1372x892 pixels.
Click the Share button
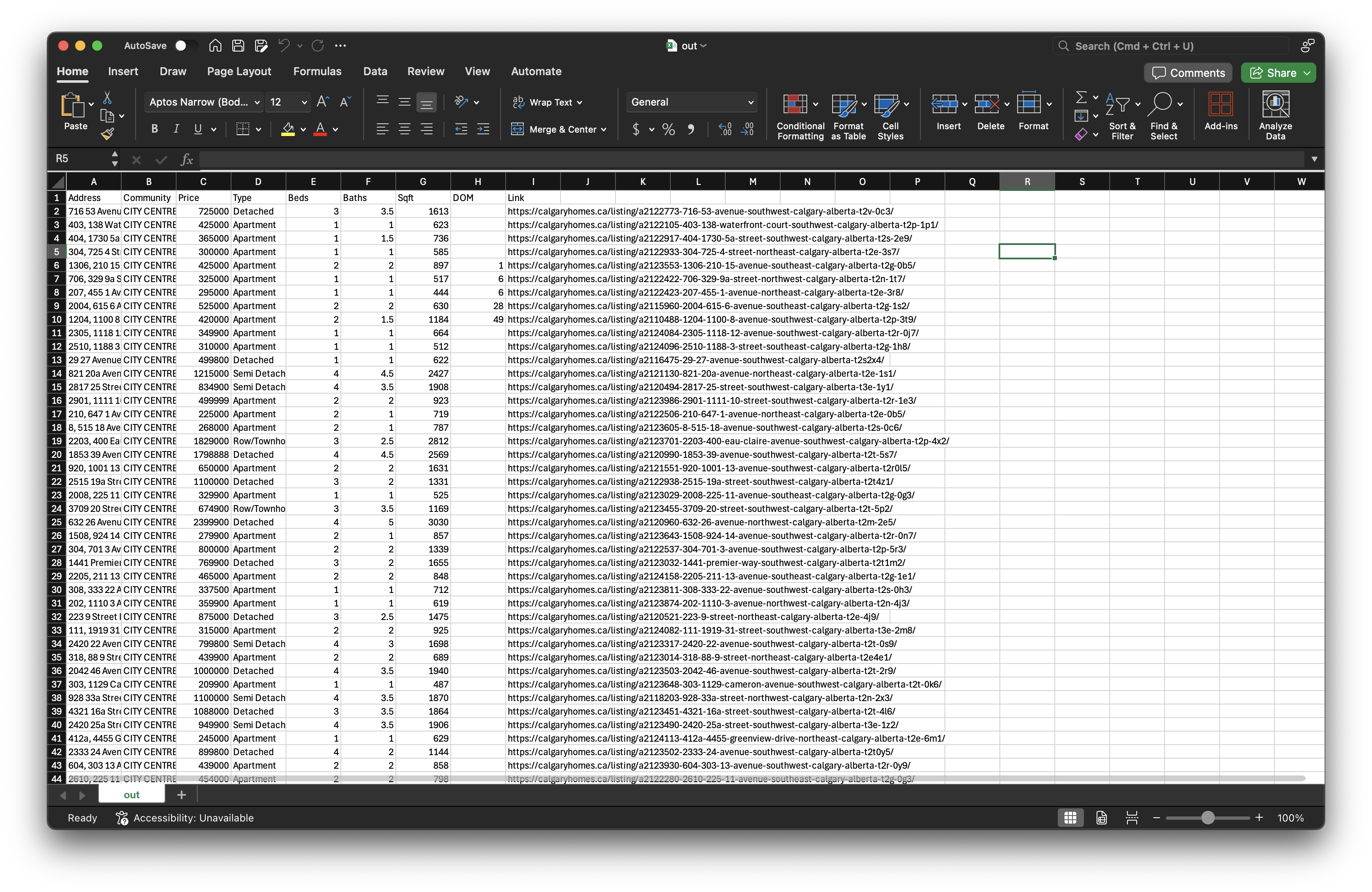click(x=1272, y=73)
